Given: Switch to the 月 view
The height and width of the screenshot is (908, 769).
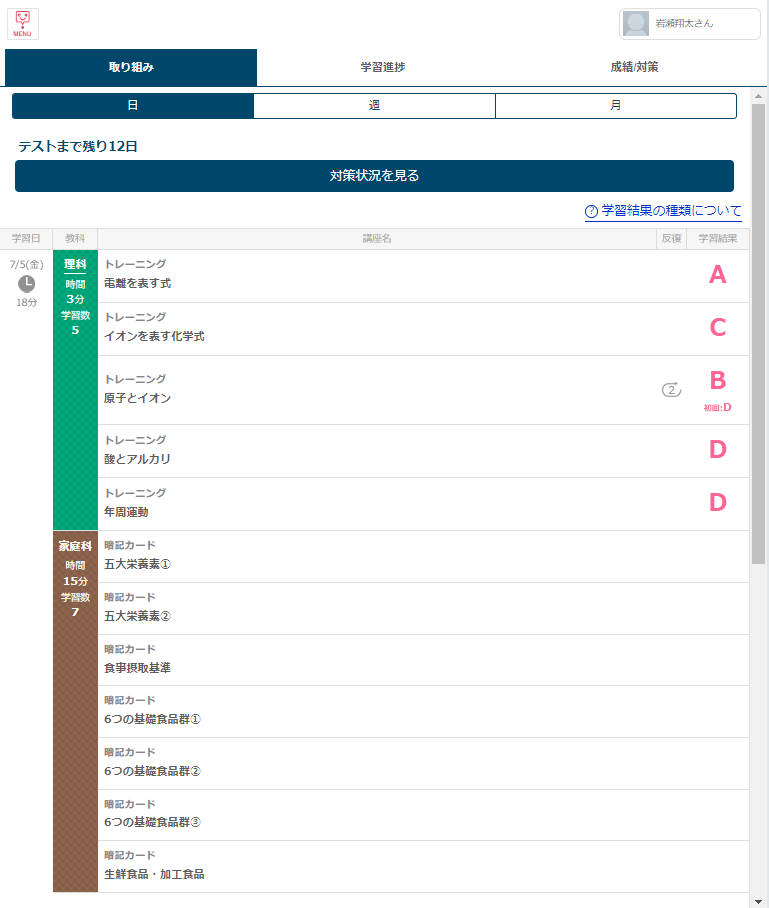Looking at the screenshot, I should pyautogui.click(x=616, y=106).
